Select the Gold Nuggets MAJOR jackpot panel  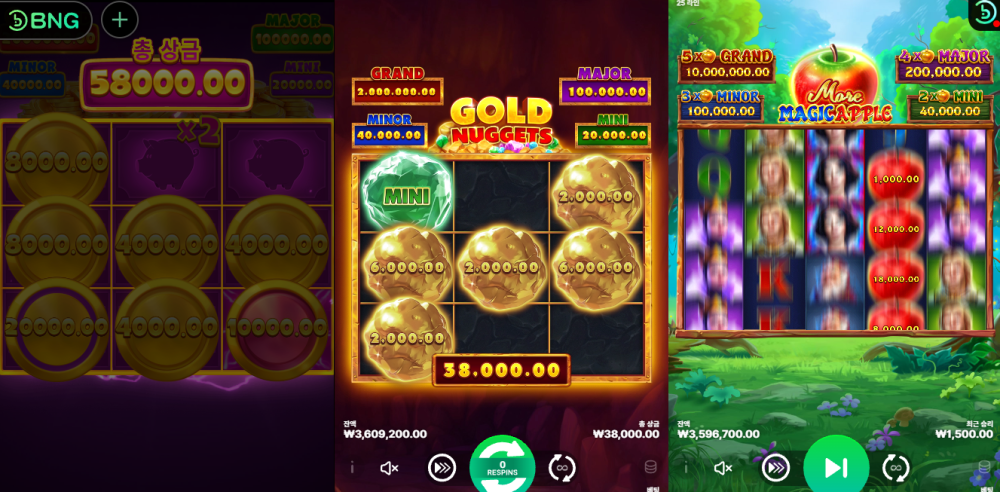tap(605, 86)
